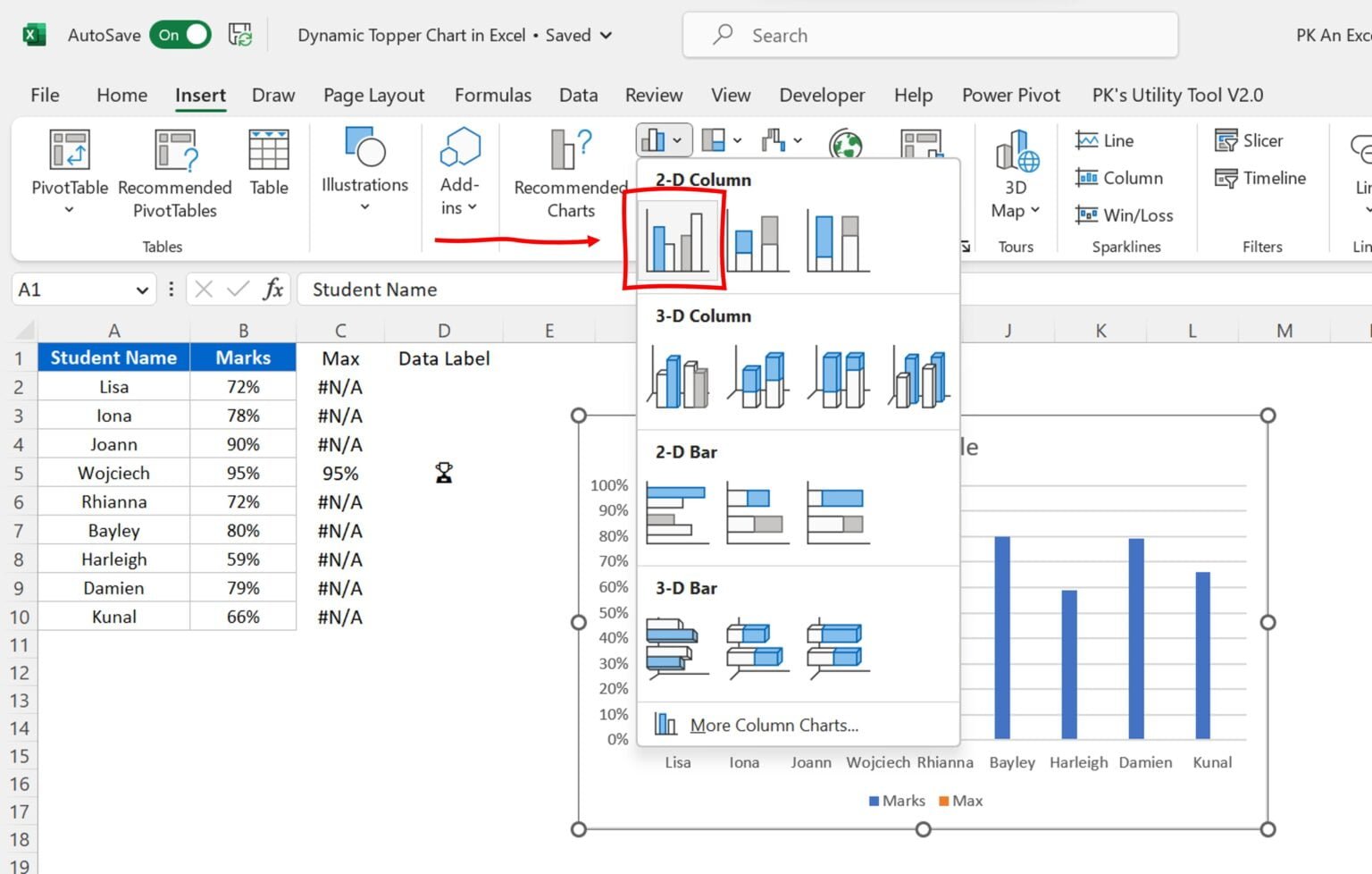Click Recommended Charts
The width and height of the screenshot is (1372, 874).
tap(569, 174)
